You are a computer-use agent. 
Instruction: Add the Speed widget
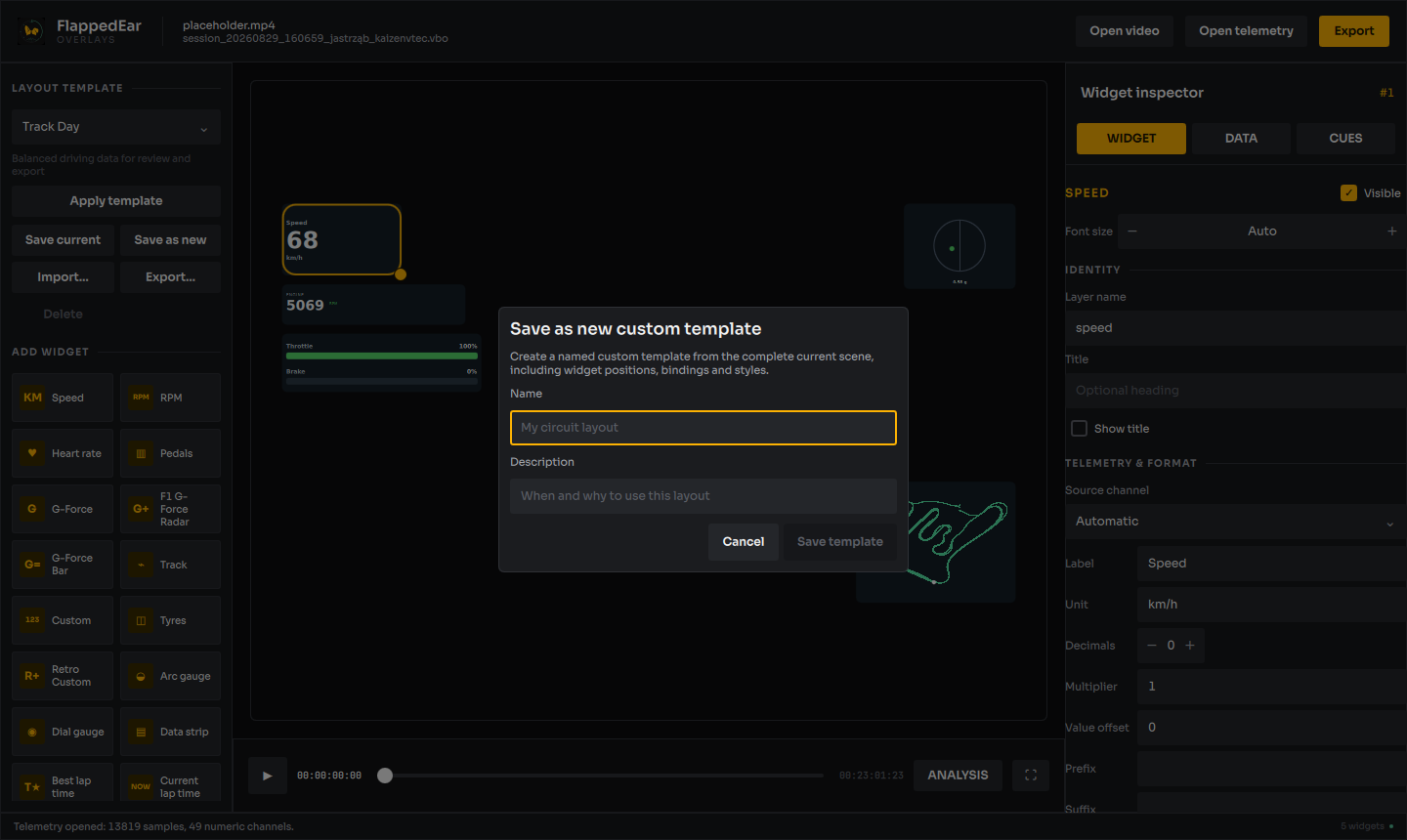point(63,398)
